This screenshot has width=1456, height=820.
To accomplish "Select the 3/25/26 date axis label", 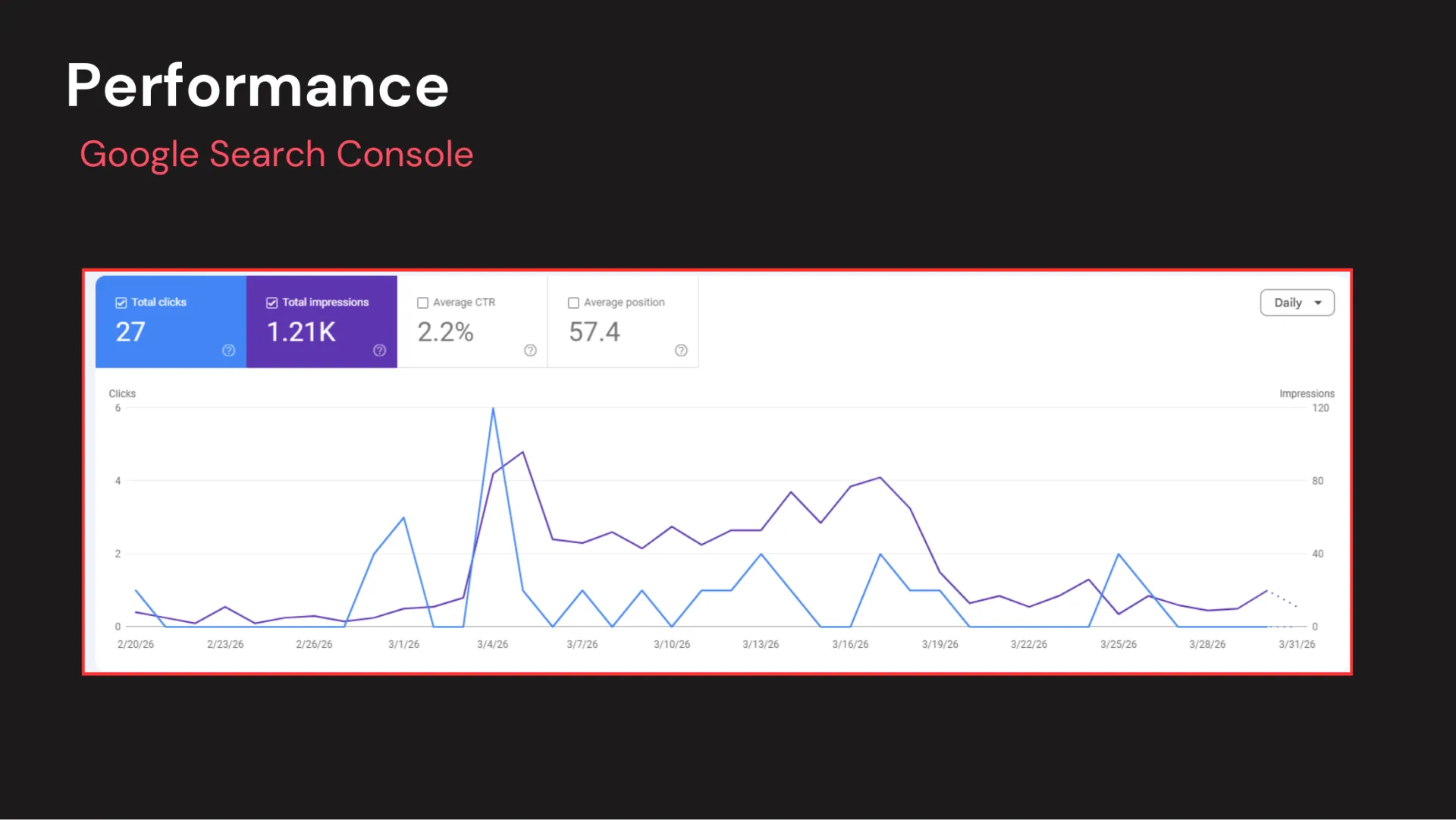I will (1119, 645).
